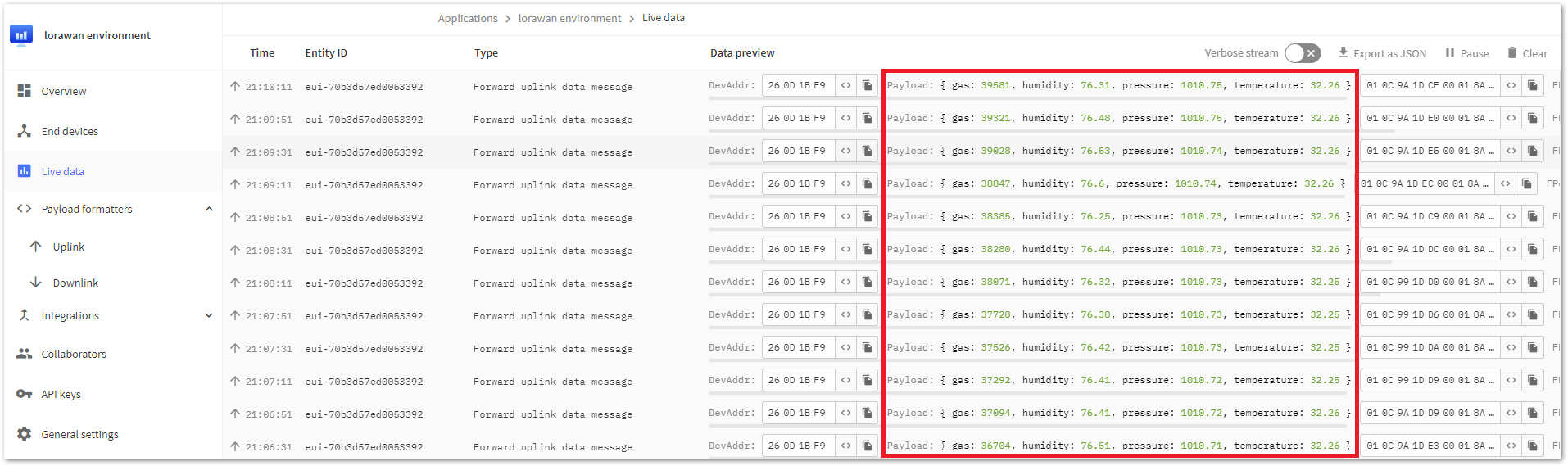1568x466 pixels.
Task: Copy raw payload of 21:10:11 row
Action: click(x=1532, y=85)
